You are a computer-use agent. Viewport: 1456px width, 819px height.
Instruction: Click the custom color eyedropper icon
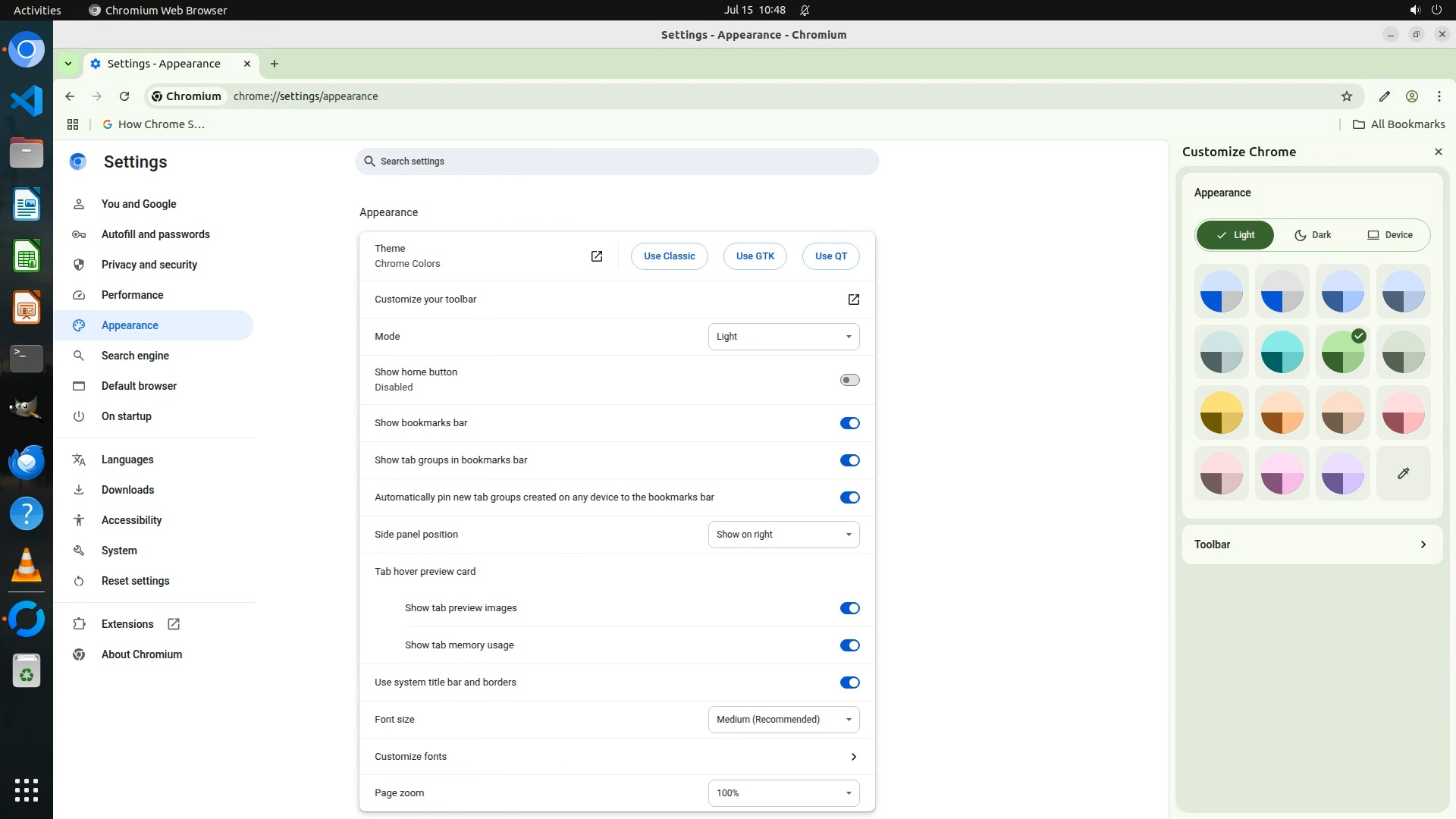click(x=1403, y=473)
